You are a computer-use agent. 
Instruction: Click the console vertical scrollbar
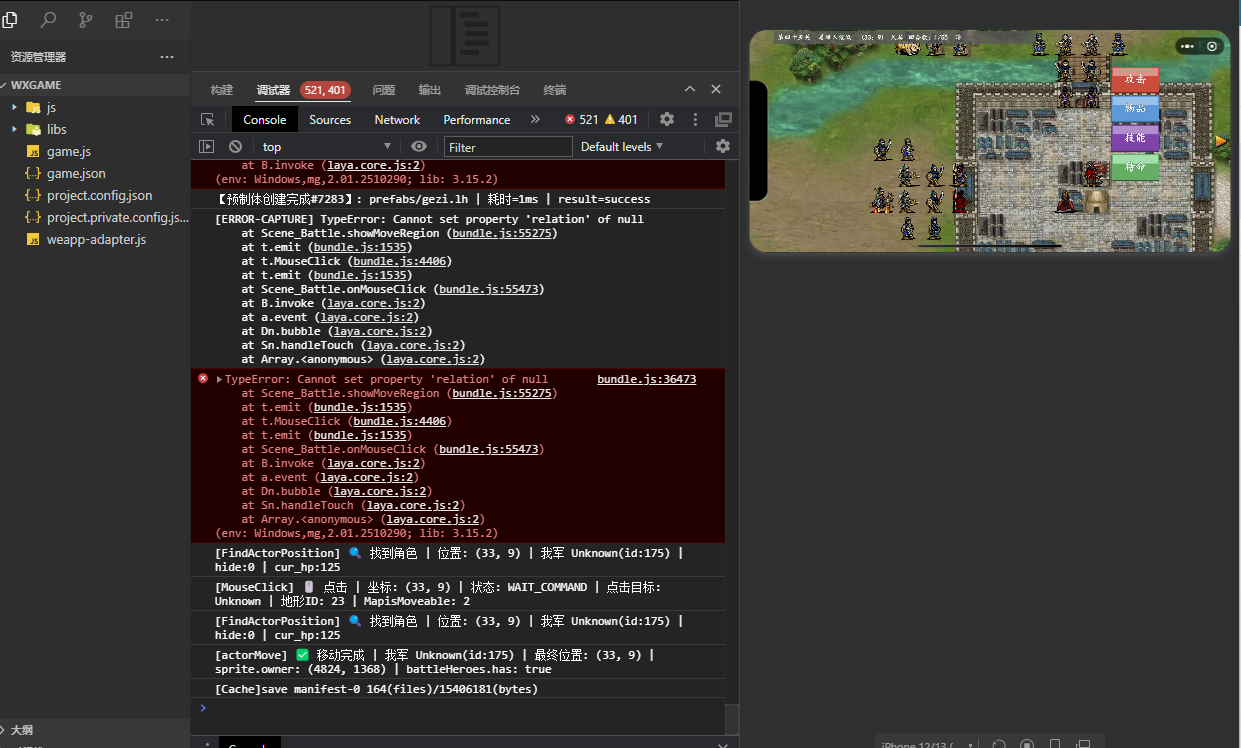[732, 719]
